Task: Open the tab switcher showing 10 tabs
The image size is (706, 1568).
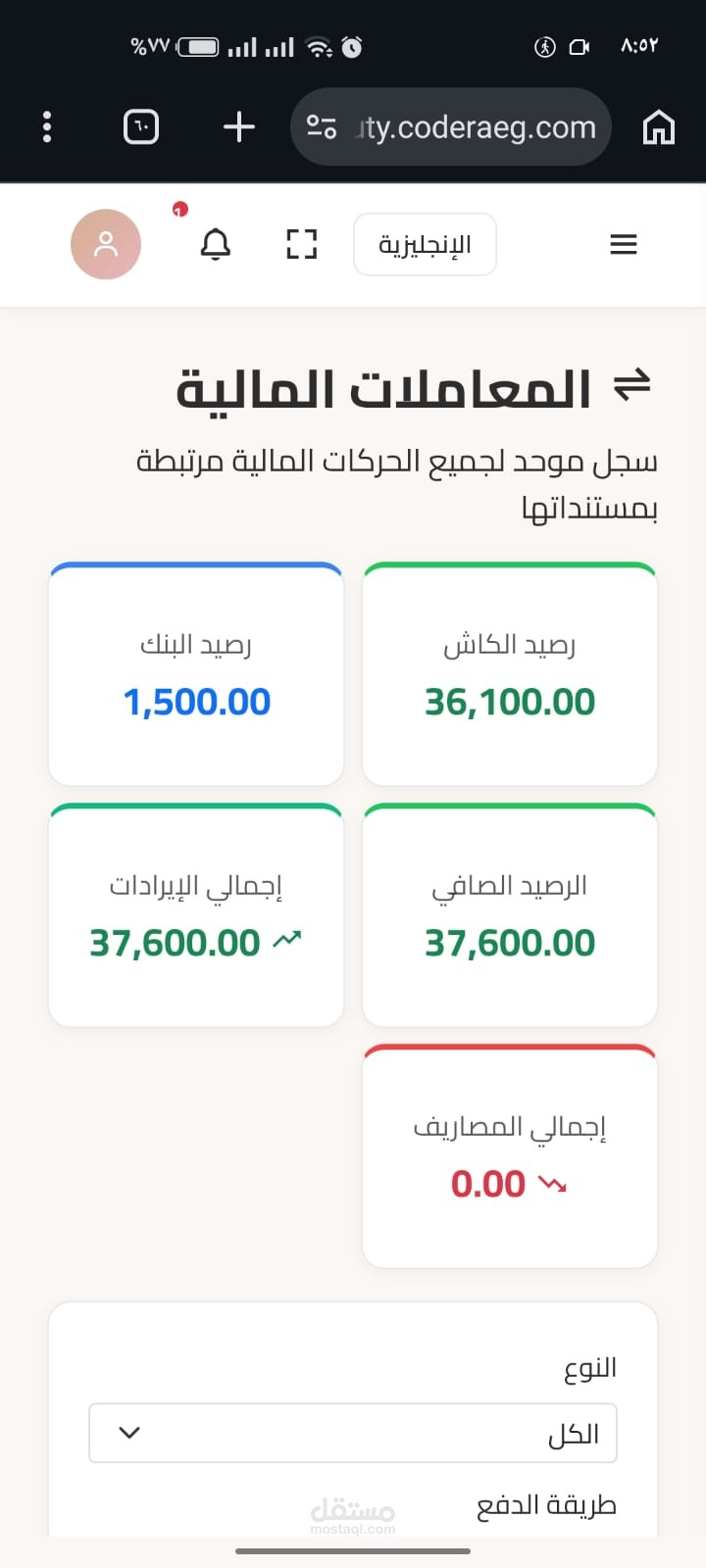Action: coord(141,127)
